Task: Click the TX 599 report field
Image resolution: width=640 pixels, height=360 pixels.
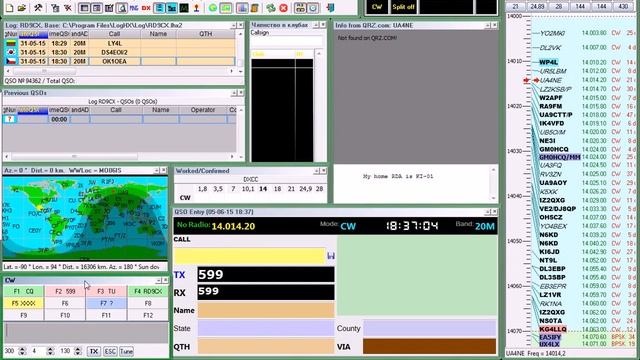Action: (x=266, y=275)
